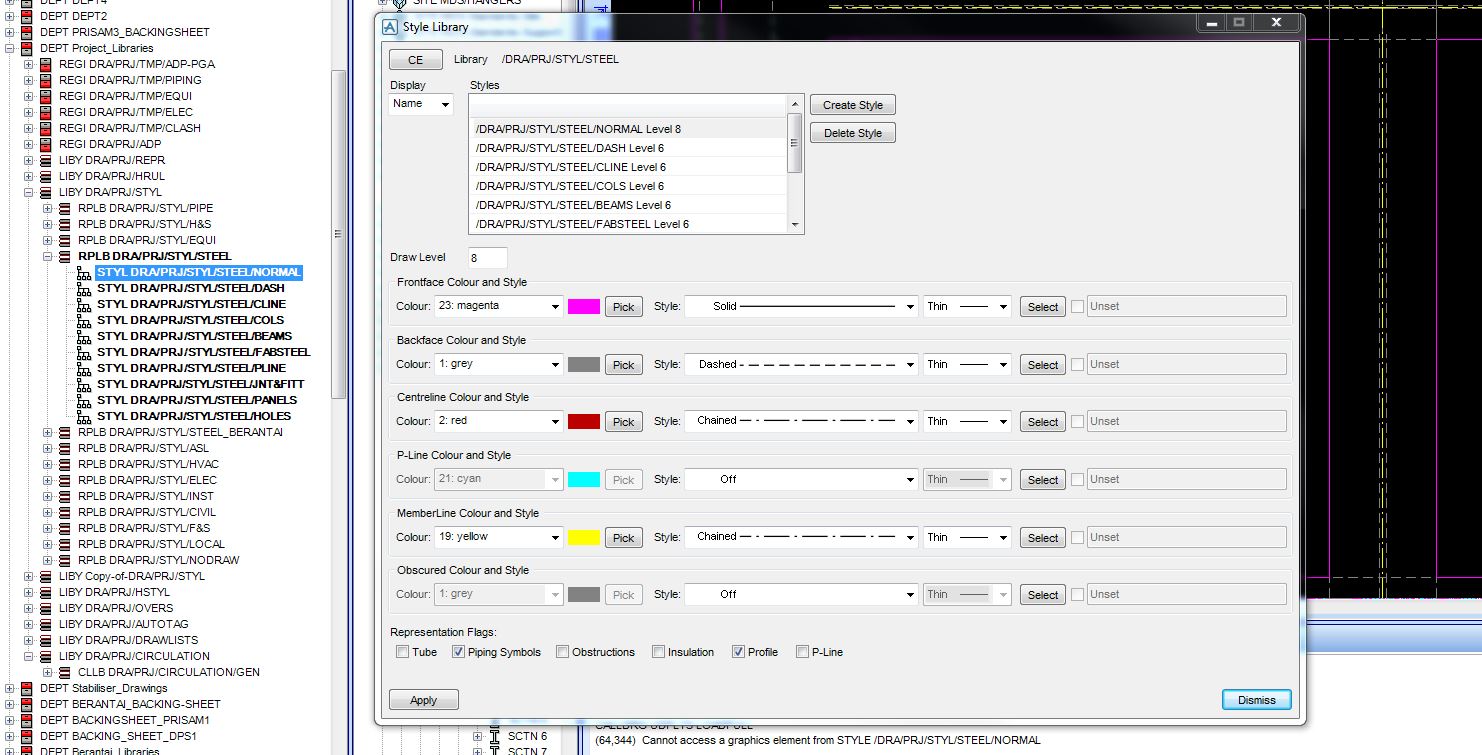
Task: Click the icon for LIBY DRA/PRJ/AUTOTAG
Action: pyautogui.click(x=45, y=624)
